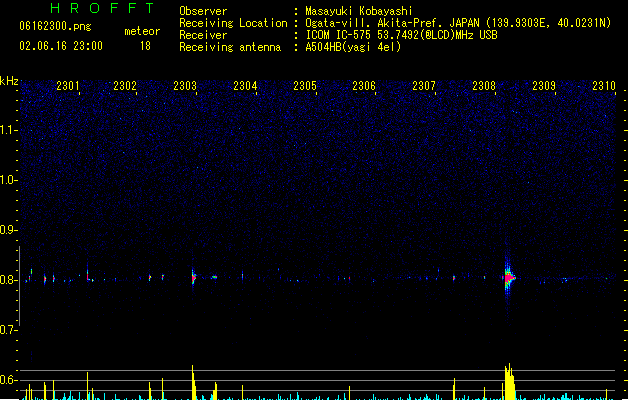Click the 2306 time marker
629x400 pixels.
point(364,86)
